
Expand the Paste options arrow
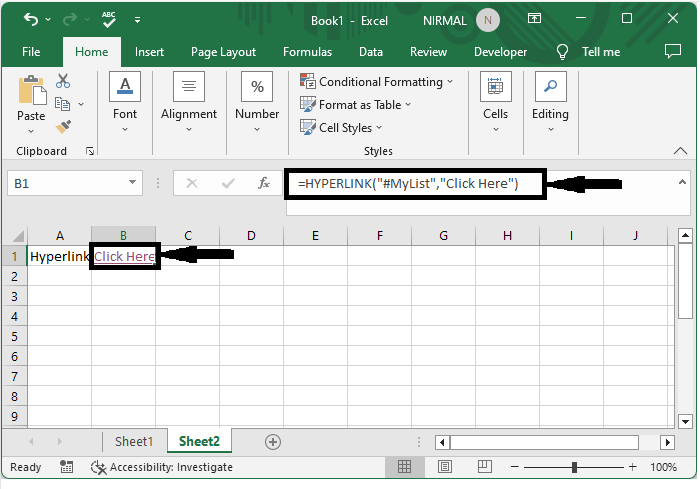tap(31, 131)
